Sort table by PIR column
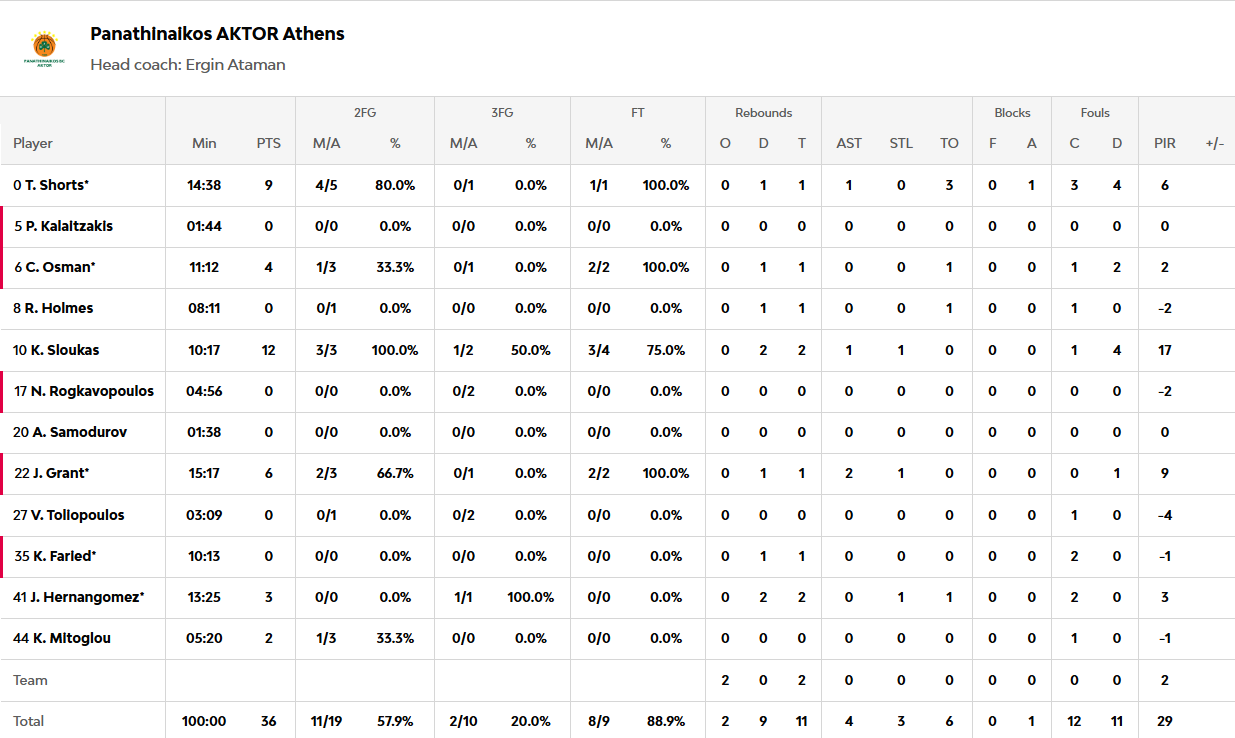 click(1164, 143)
